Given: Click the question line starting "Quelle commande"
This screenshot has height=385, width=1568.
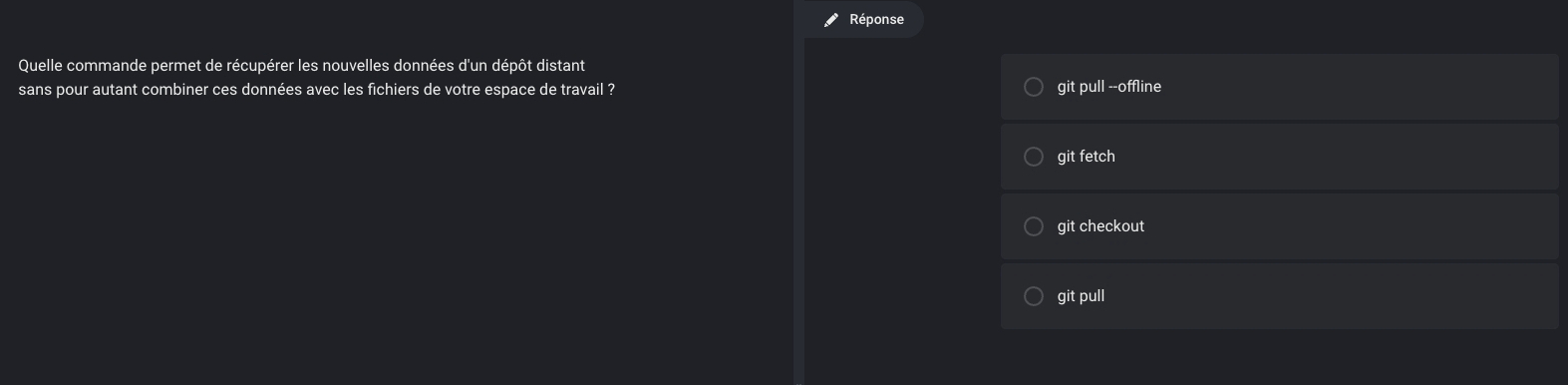Looking at the screenshot, I should point(301,66).
